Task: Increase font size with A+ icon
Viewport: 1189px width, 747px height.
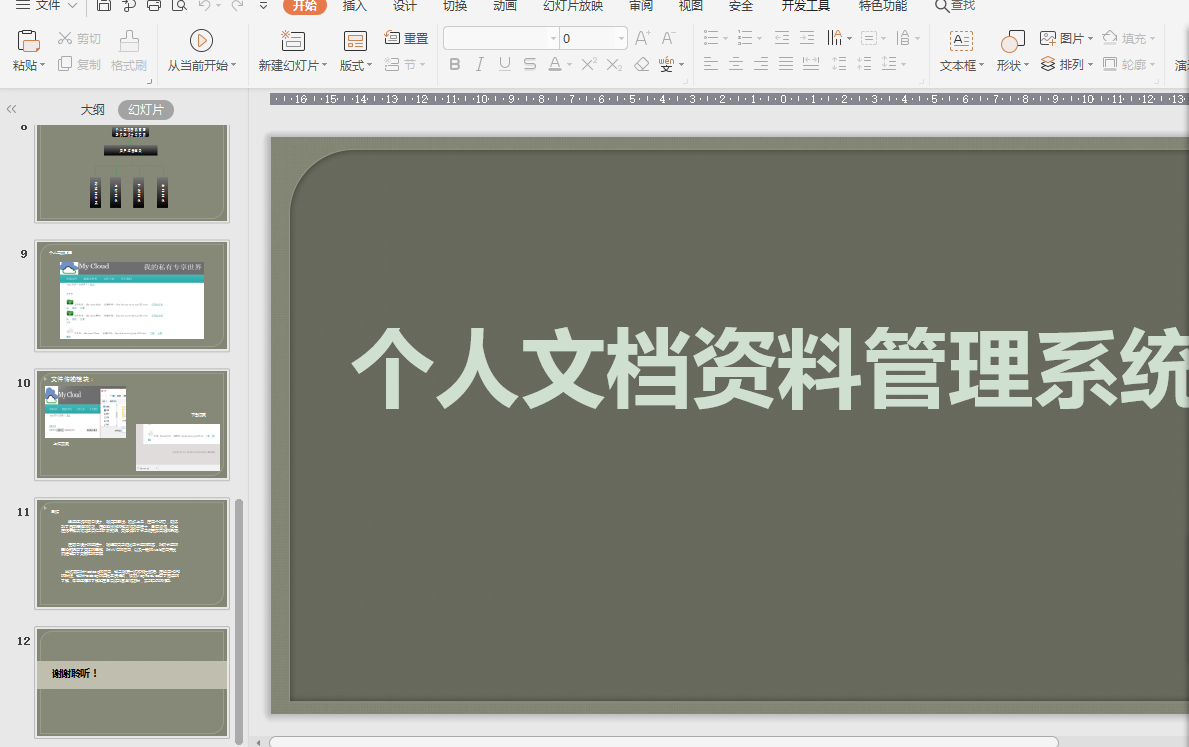Action: (x=642, y=38)
